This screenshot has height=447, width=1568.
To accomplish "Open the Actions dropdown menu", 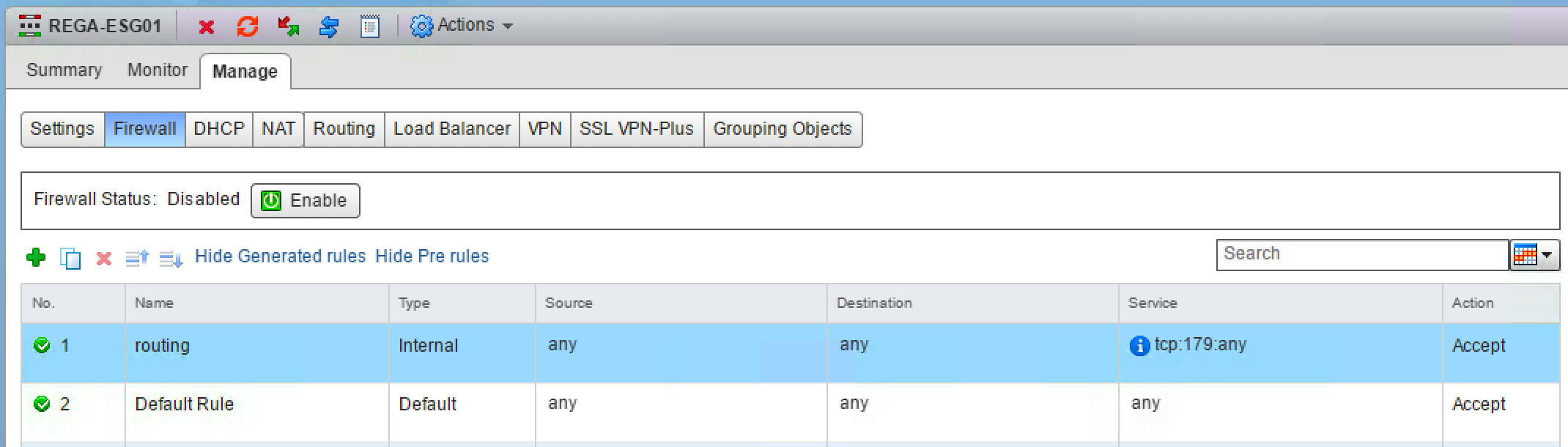I will [462, 26].
